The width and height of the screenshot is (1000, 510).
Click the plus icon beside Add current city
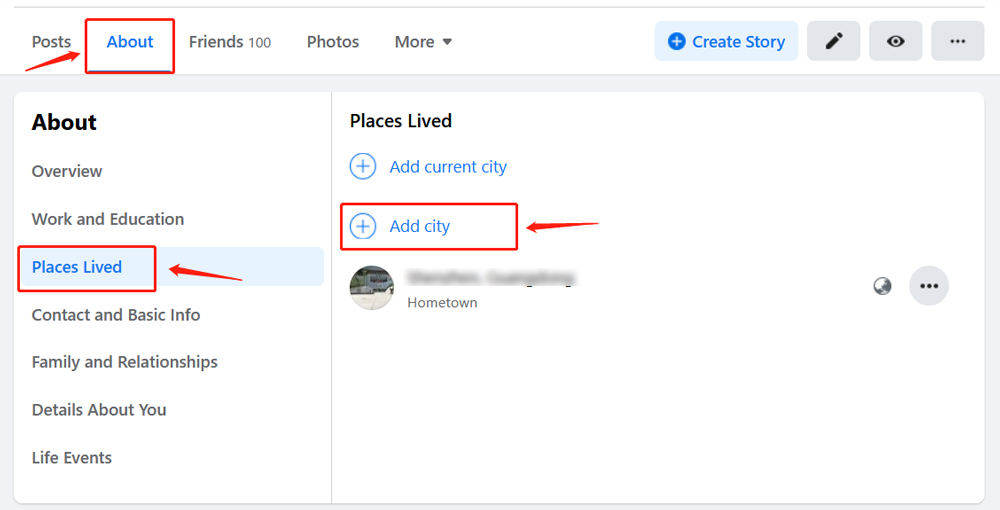click(363, 167)
